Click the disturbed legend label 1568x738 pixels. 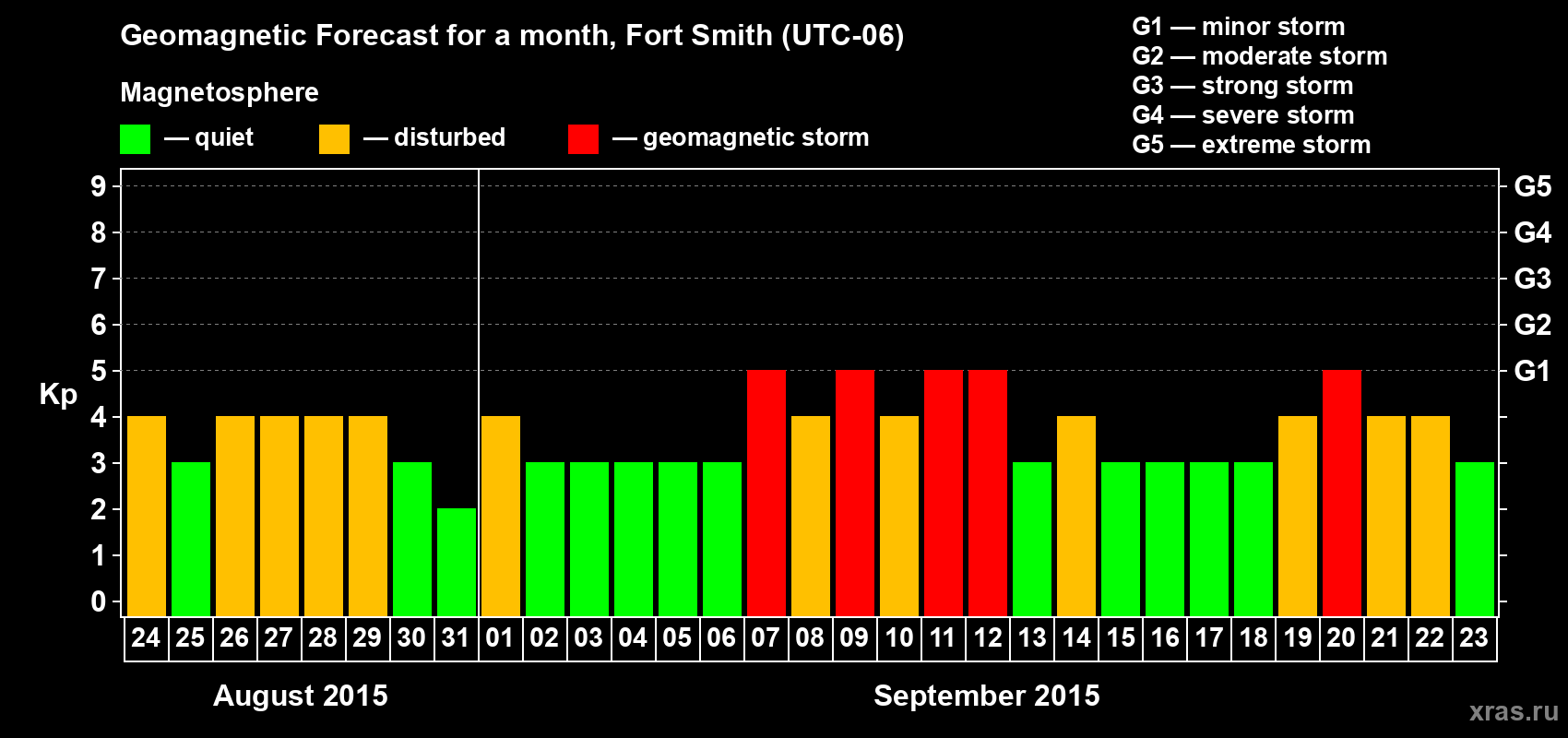449,137
